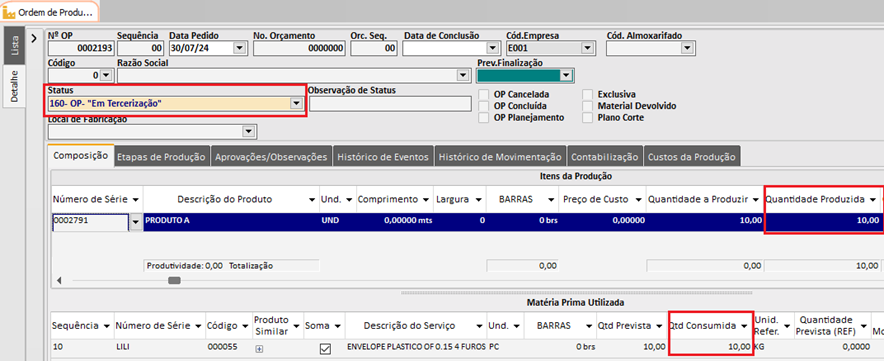Check the OP Cancelada checkbox
The image size is (884, 361).
483,95
